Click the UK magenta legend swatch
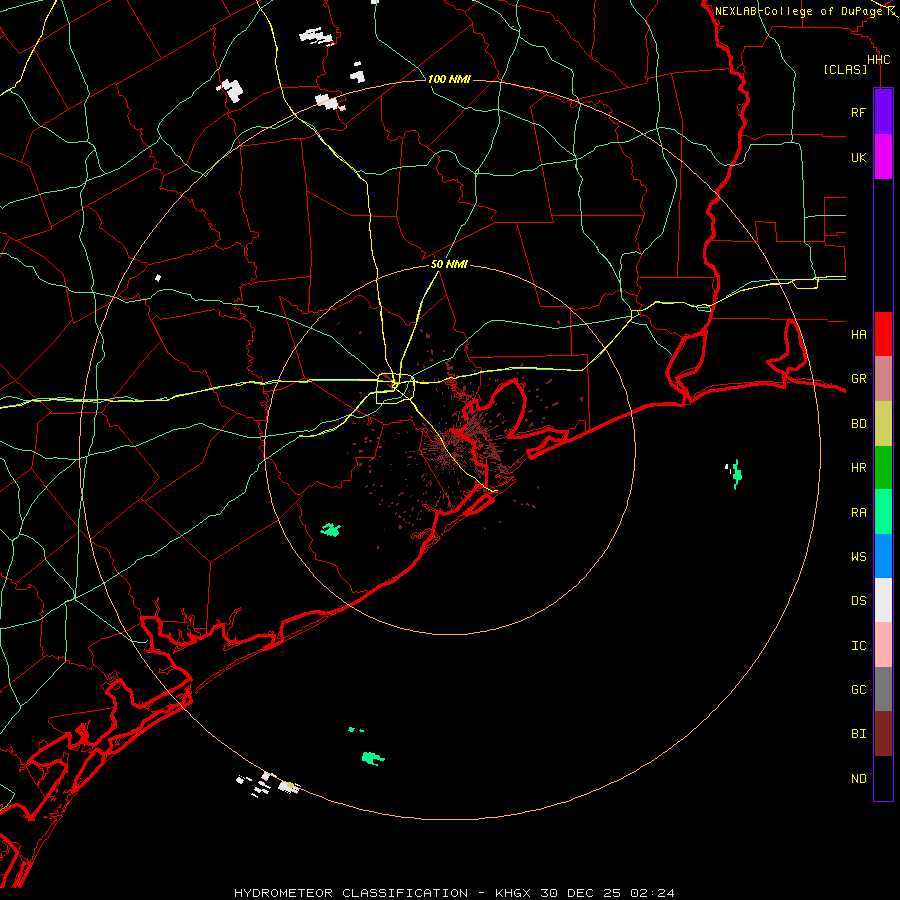 point(883,157)
